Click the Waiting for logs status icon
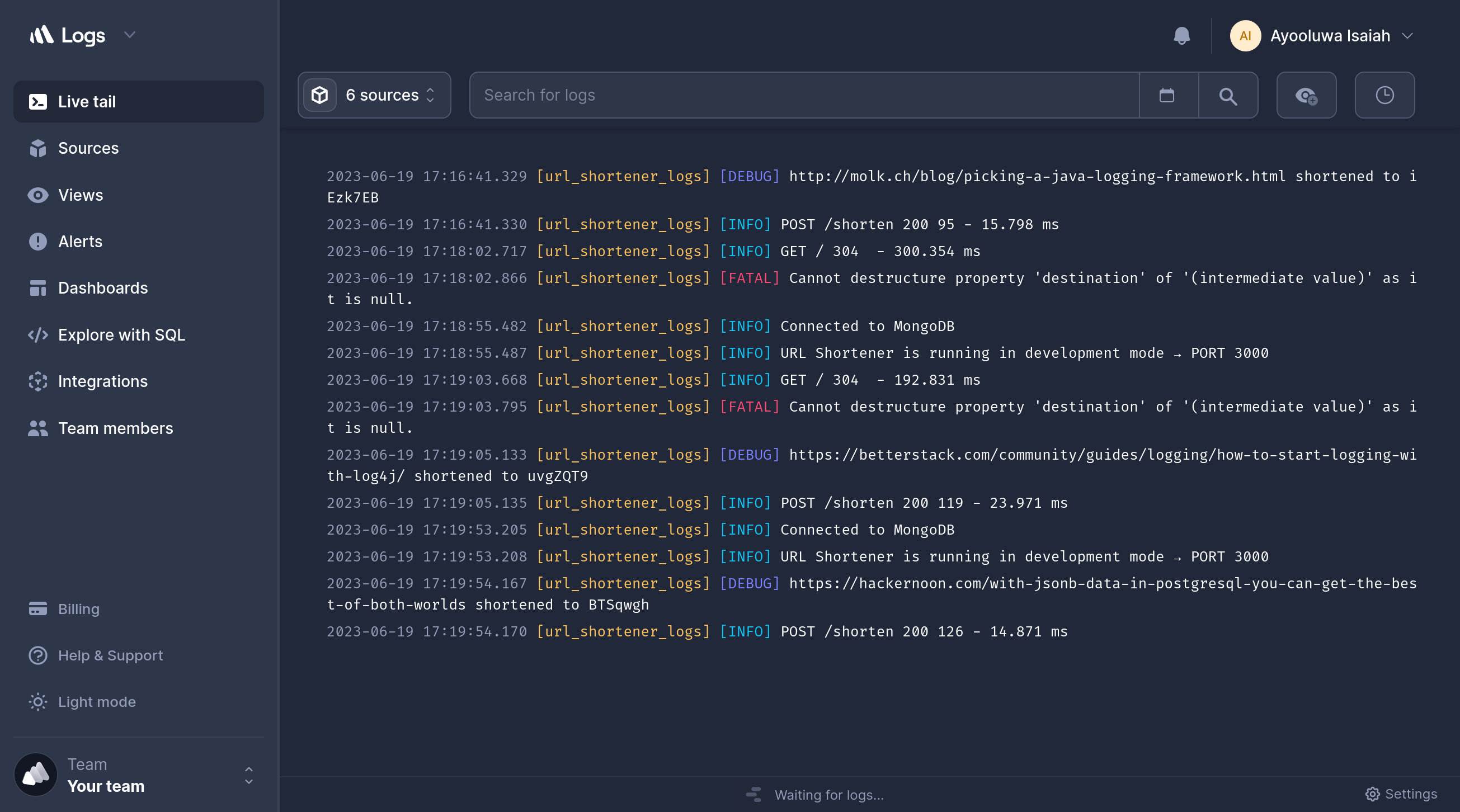Viewport: 1460px width, 812px height. (x=754, y=795)
